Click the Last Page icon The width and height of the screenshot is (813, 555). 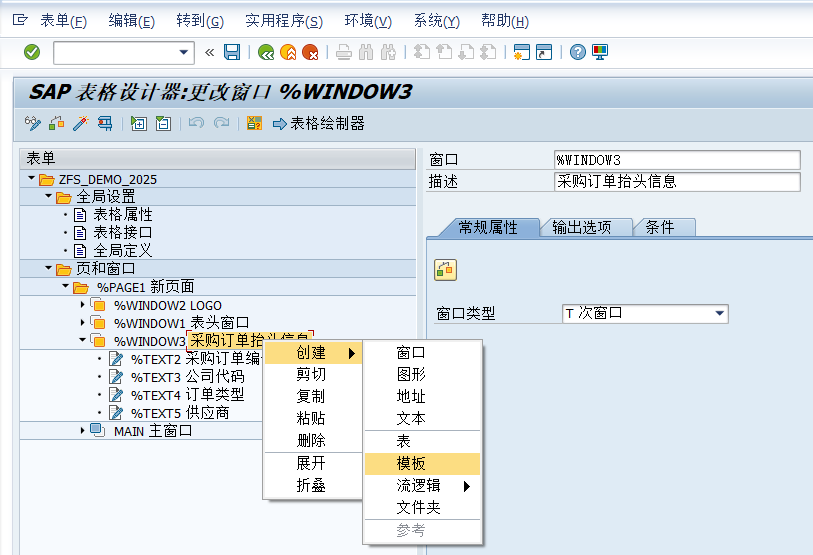tap(488, 52)
